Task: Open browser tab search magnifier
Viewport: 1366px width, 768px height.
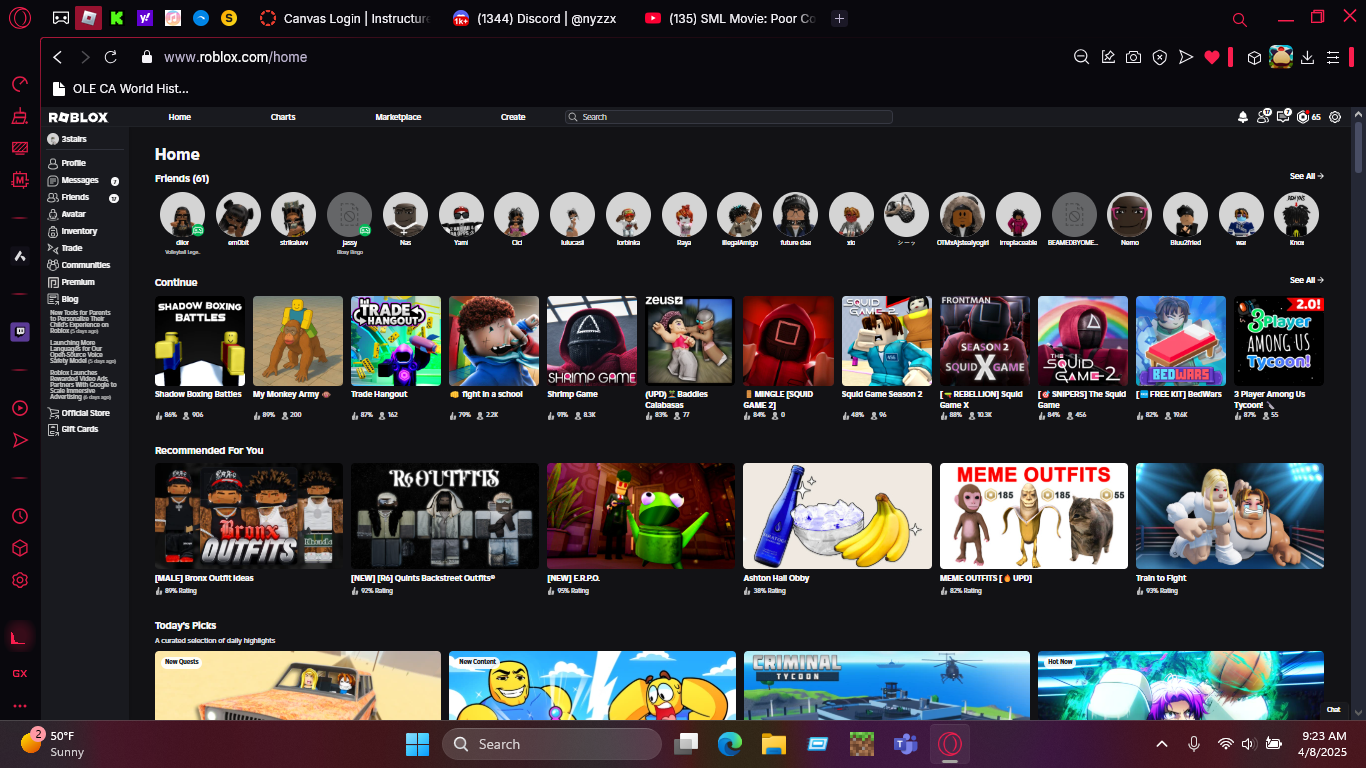Action: (1240, 18)
